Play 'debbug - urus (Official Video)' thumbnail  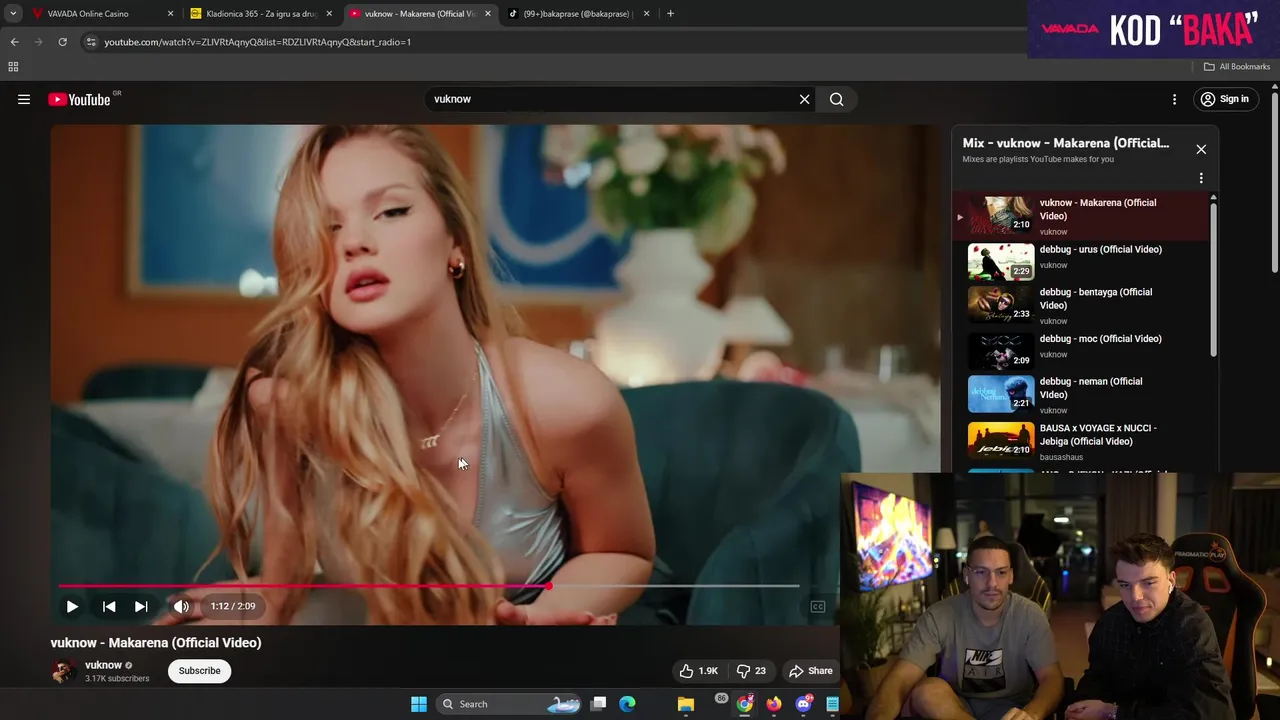pyautogui.click(x=1001, y=261)
